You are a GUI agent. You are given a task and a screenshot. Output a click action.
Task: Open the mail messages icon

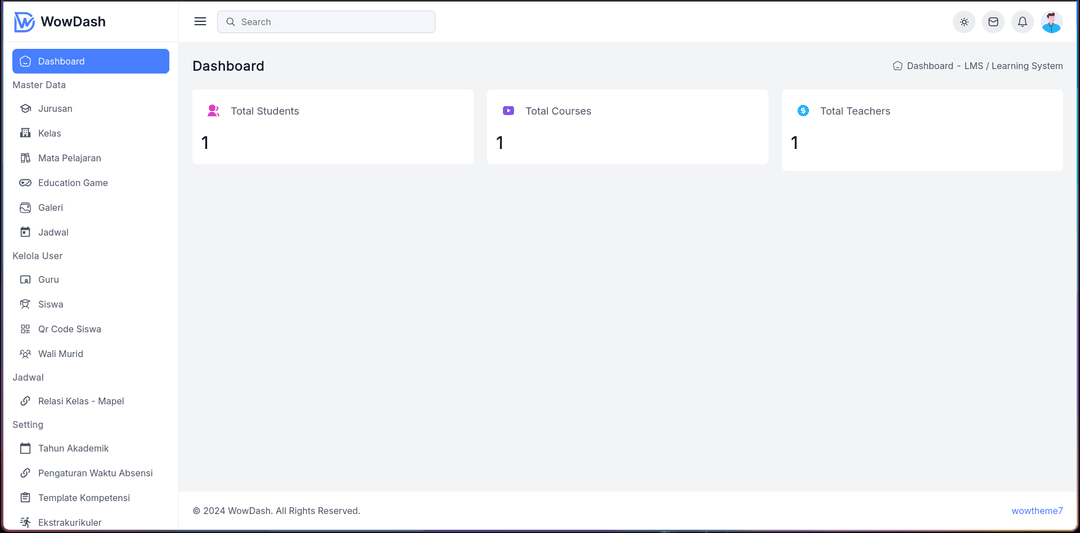(x=993, y=22)
